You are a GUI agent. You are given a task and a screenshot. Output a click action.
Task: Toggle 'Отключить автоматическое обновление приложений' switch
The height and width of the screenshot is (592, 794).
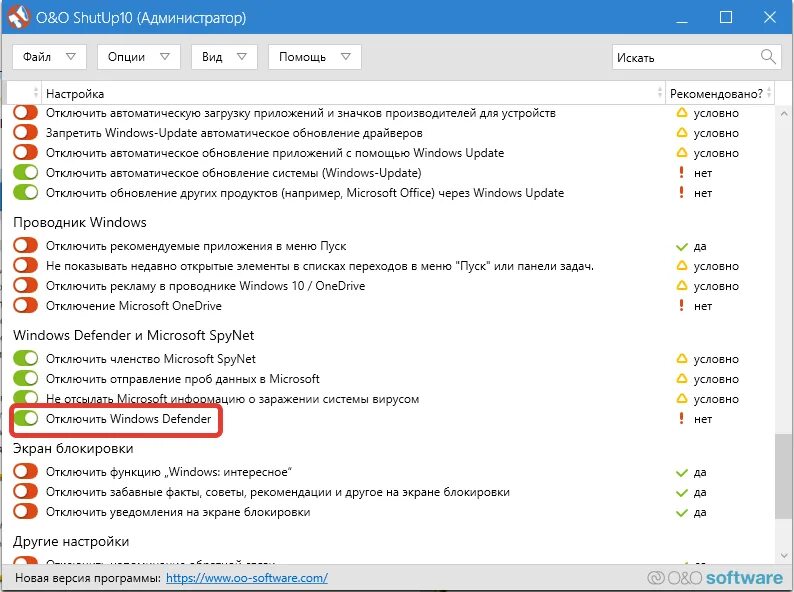click(25, 152)
